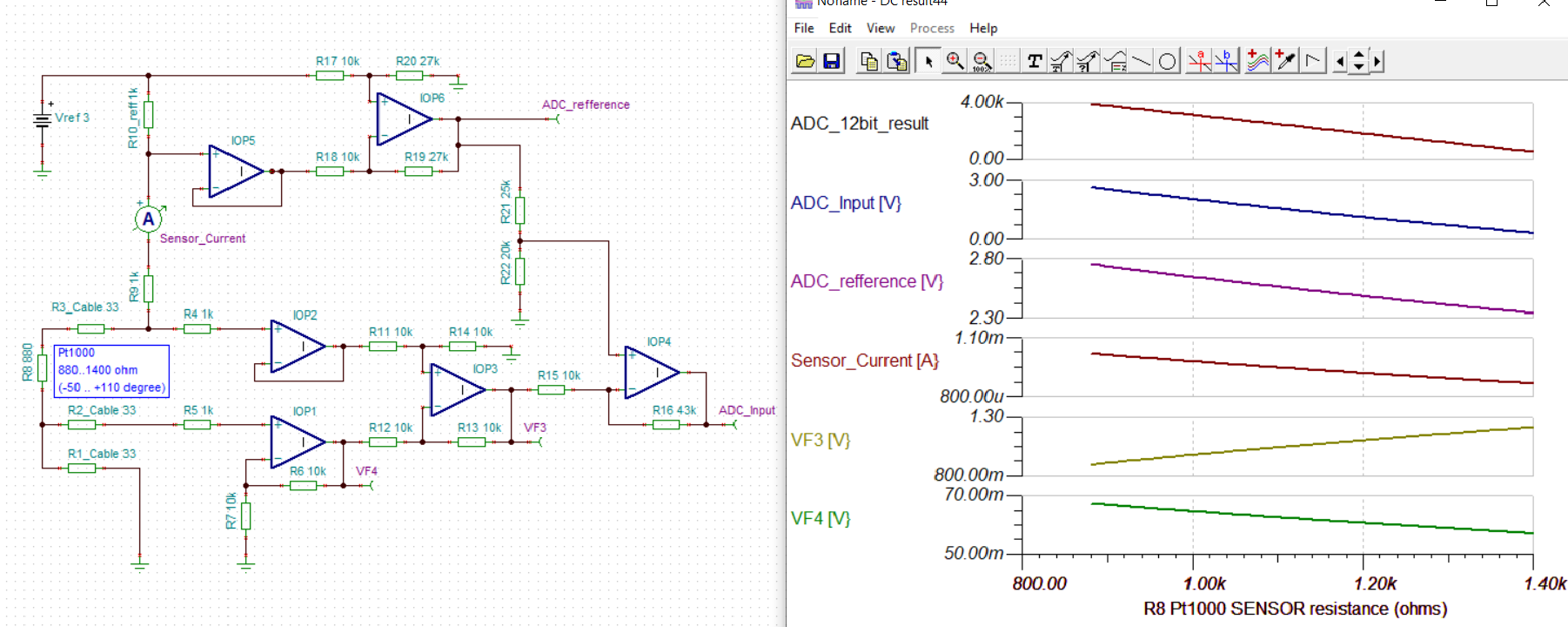Open the View menu
Viewport: 1568px width, 627px height.
click(x=881, y=28)
